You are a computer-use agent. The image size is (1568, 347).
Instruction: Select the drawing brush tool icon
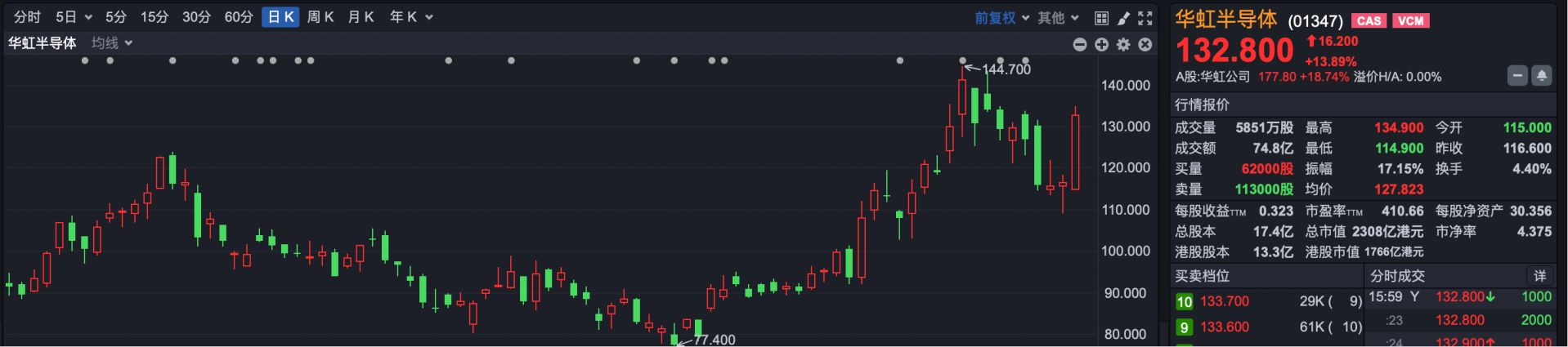tap(1123, 18)
